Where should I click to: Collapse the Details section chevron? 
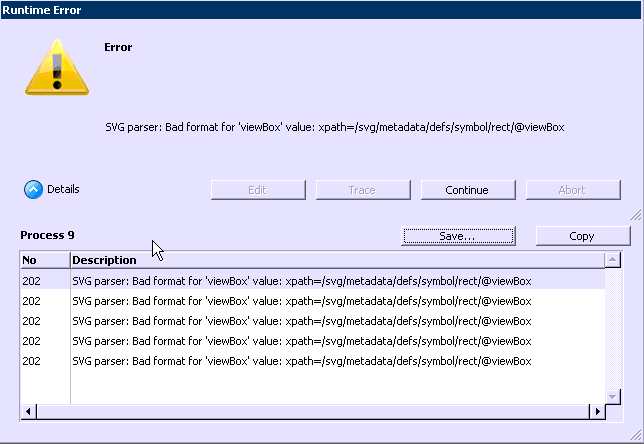pos(33,189)
